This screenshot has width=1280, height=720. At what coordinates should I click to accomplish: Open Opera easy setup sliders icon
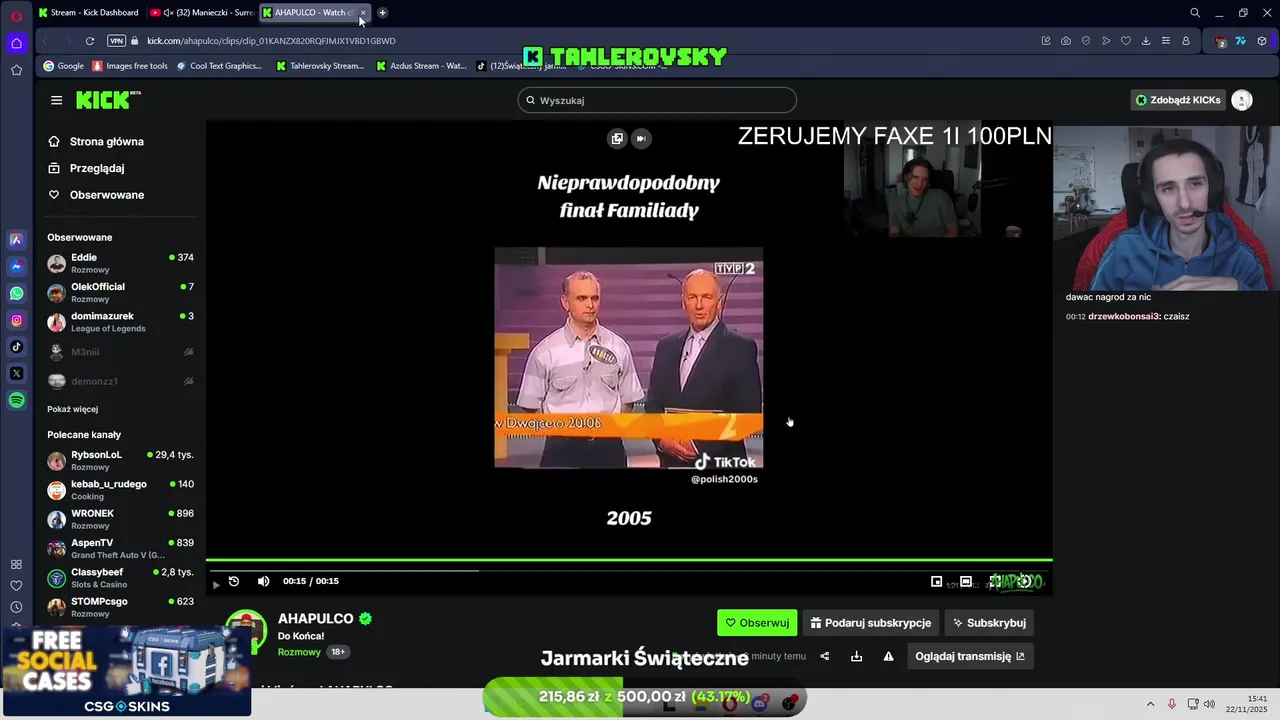(x=1166, y=41)
